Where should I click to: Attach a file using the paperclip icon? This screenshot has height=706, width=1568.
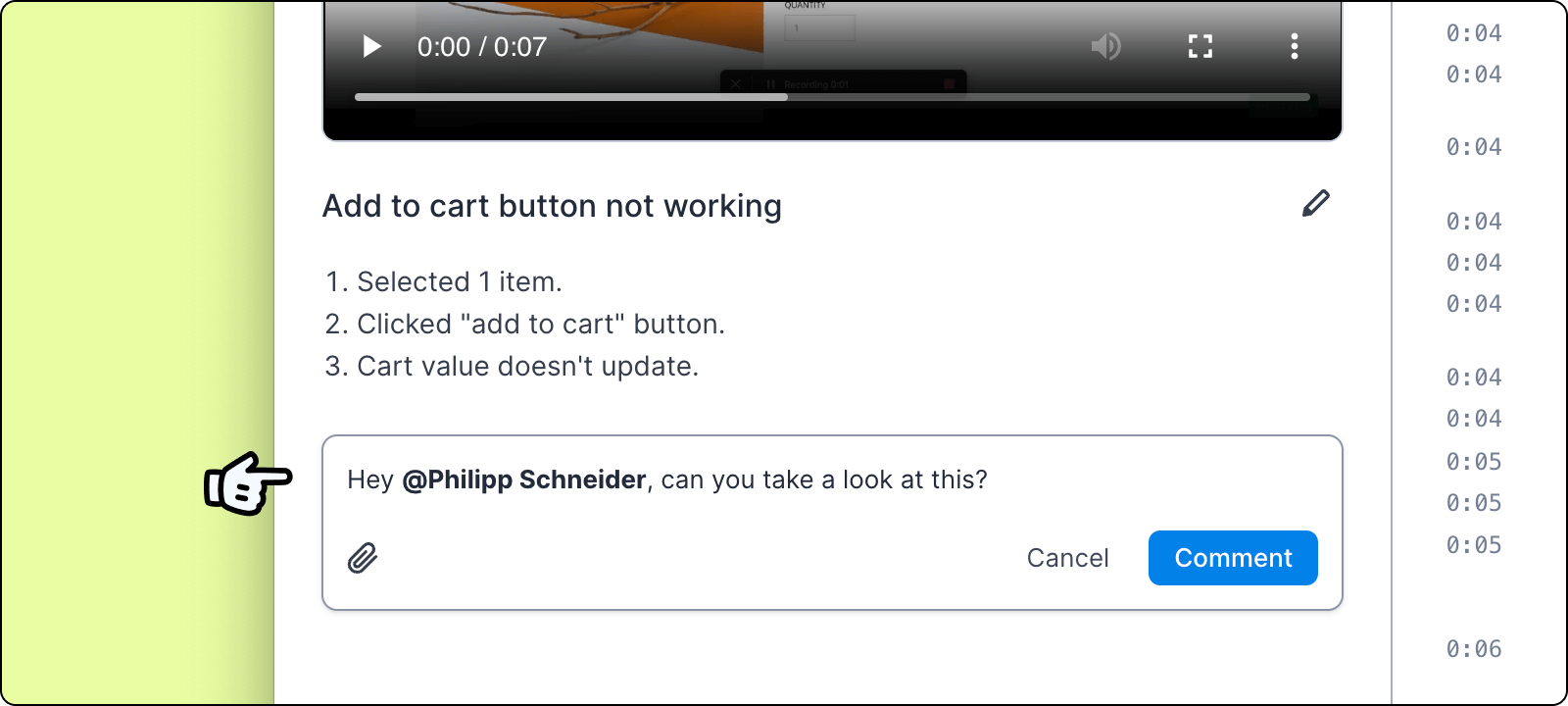[x=363, y=558]
